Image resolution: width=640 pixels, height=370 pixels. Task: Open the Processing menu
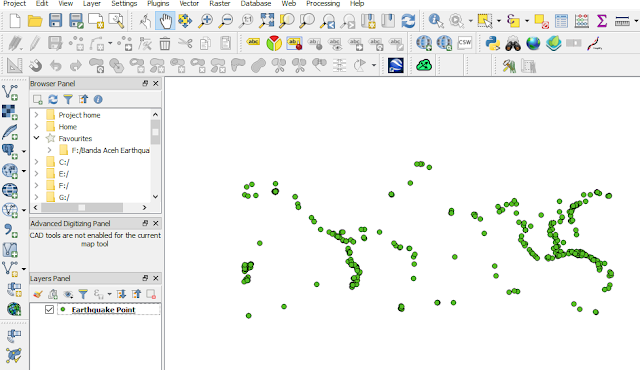323,4
